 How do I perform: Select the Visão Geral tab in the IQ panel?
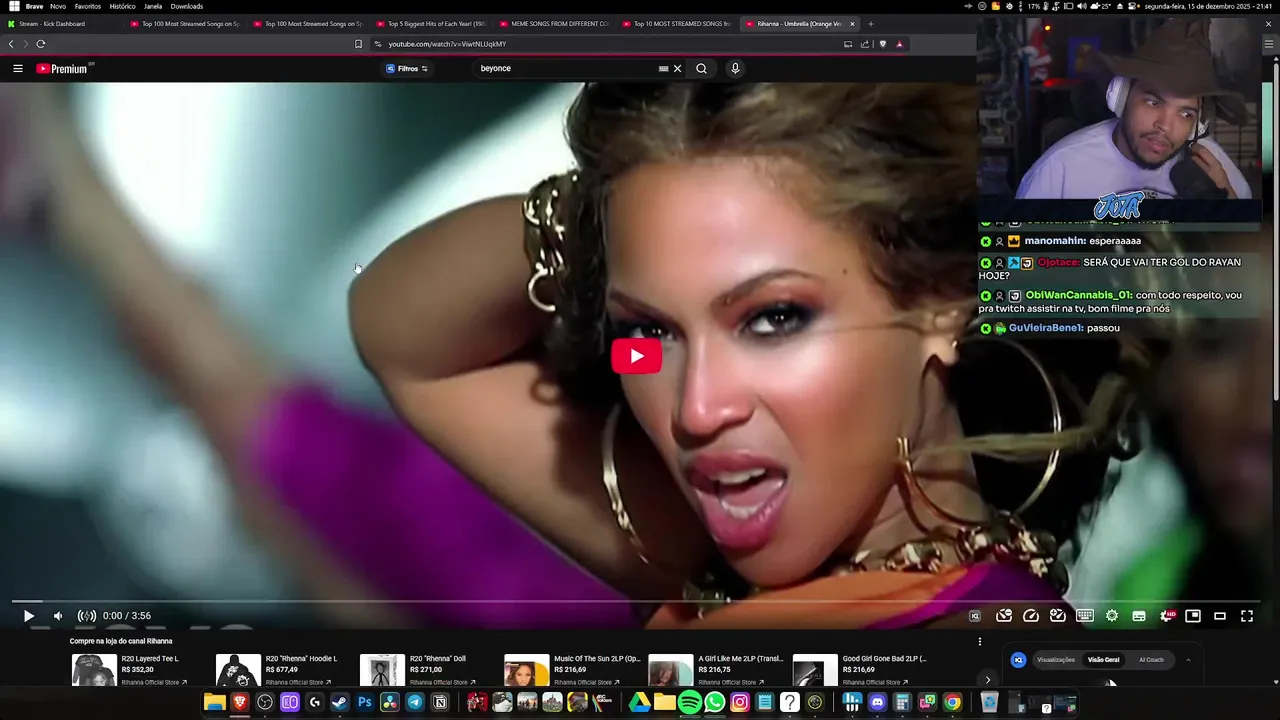click(1104, 660)
